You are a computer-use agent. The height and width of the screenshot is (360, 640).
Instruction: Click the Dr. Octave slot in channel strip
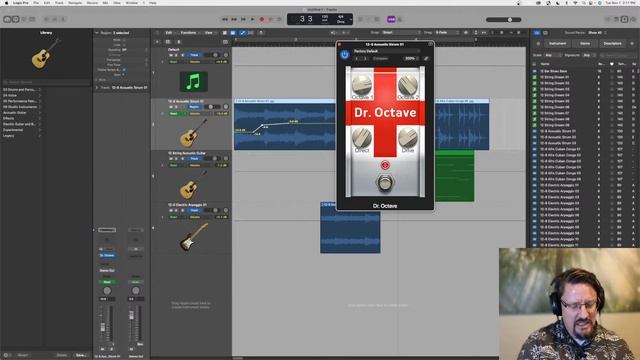(x=107, y=256)
